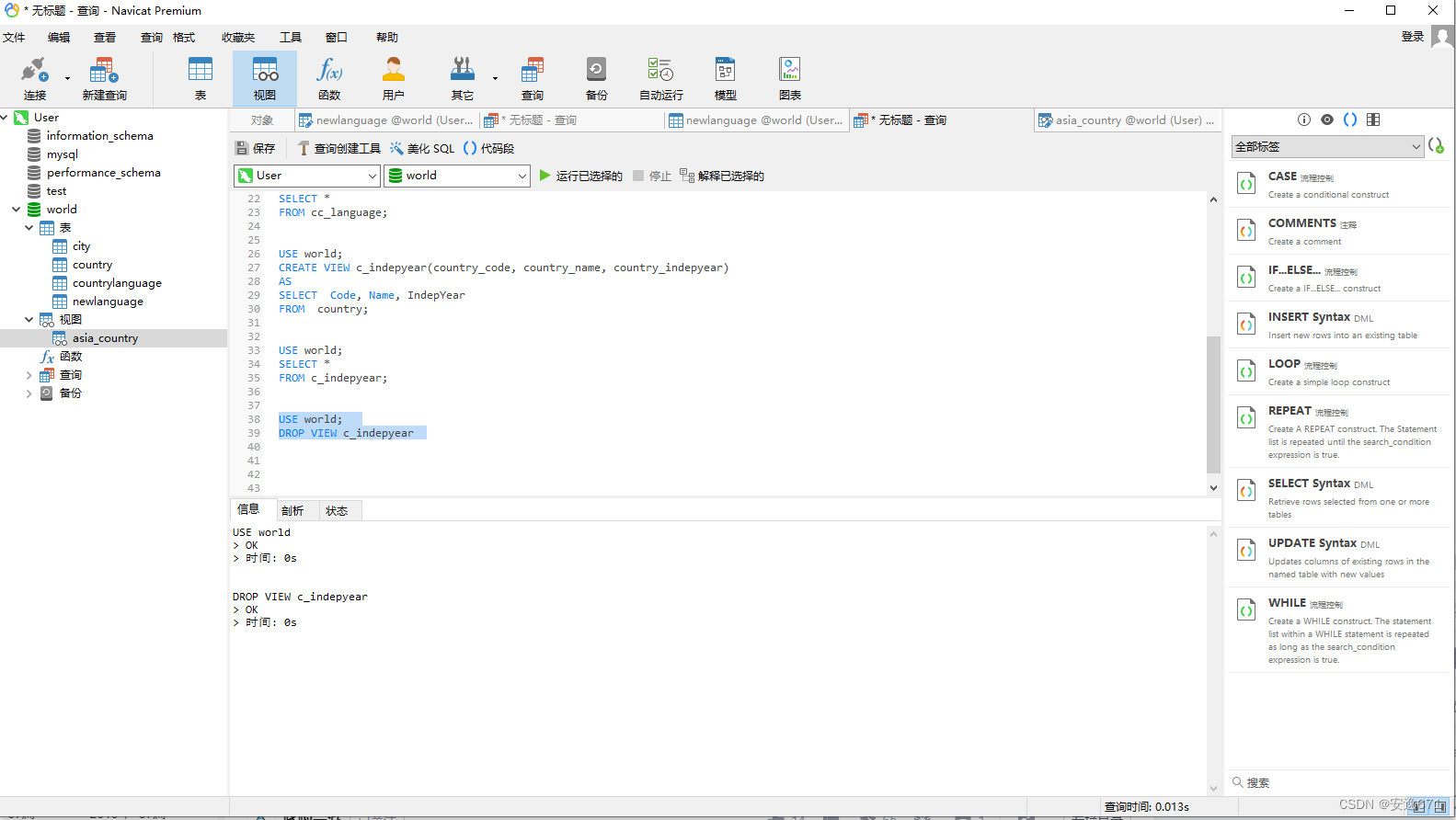This screenshot has height=820, width=1456.
Task: Insert the SELECT Syntax snippet
Action: [x=1339, y=497]
